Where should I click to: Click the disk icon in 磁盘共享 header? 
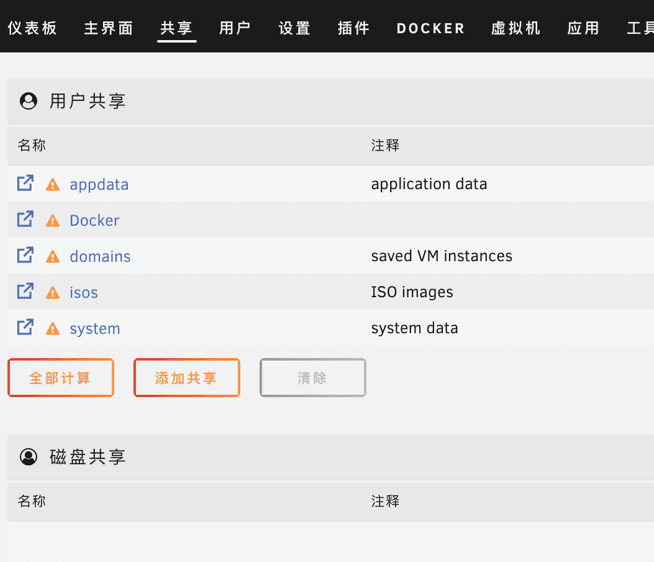click(x=29, y=457)
